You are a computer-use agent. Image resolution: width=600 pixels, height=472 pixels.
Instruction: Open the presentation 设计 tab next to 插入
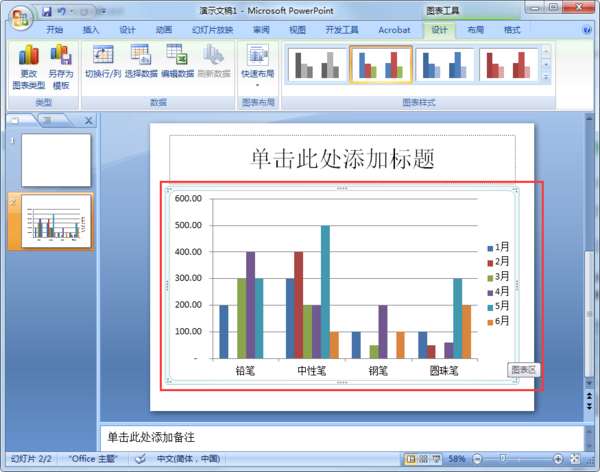tap(127, 30)
